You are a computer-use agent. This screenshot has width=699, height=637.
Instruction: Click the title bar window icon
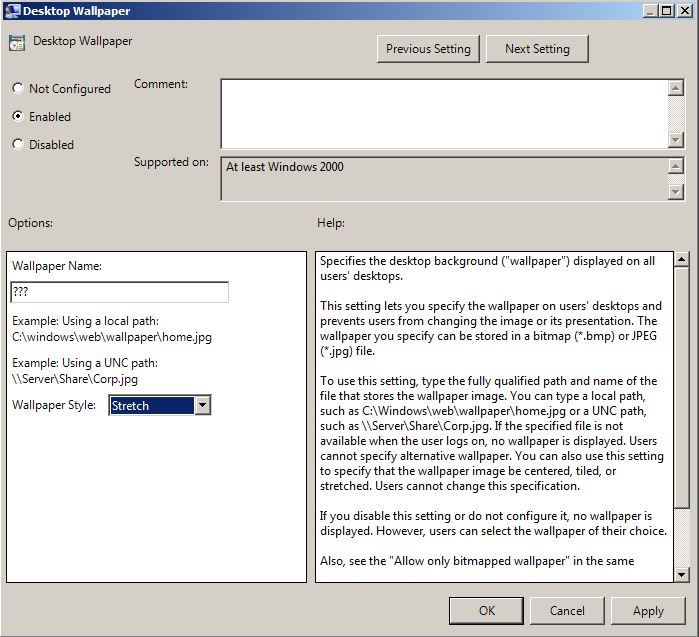[12, 11]
